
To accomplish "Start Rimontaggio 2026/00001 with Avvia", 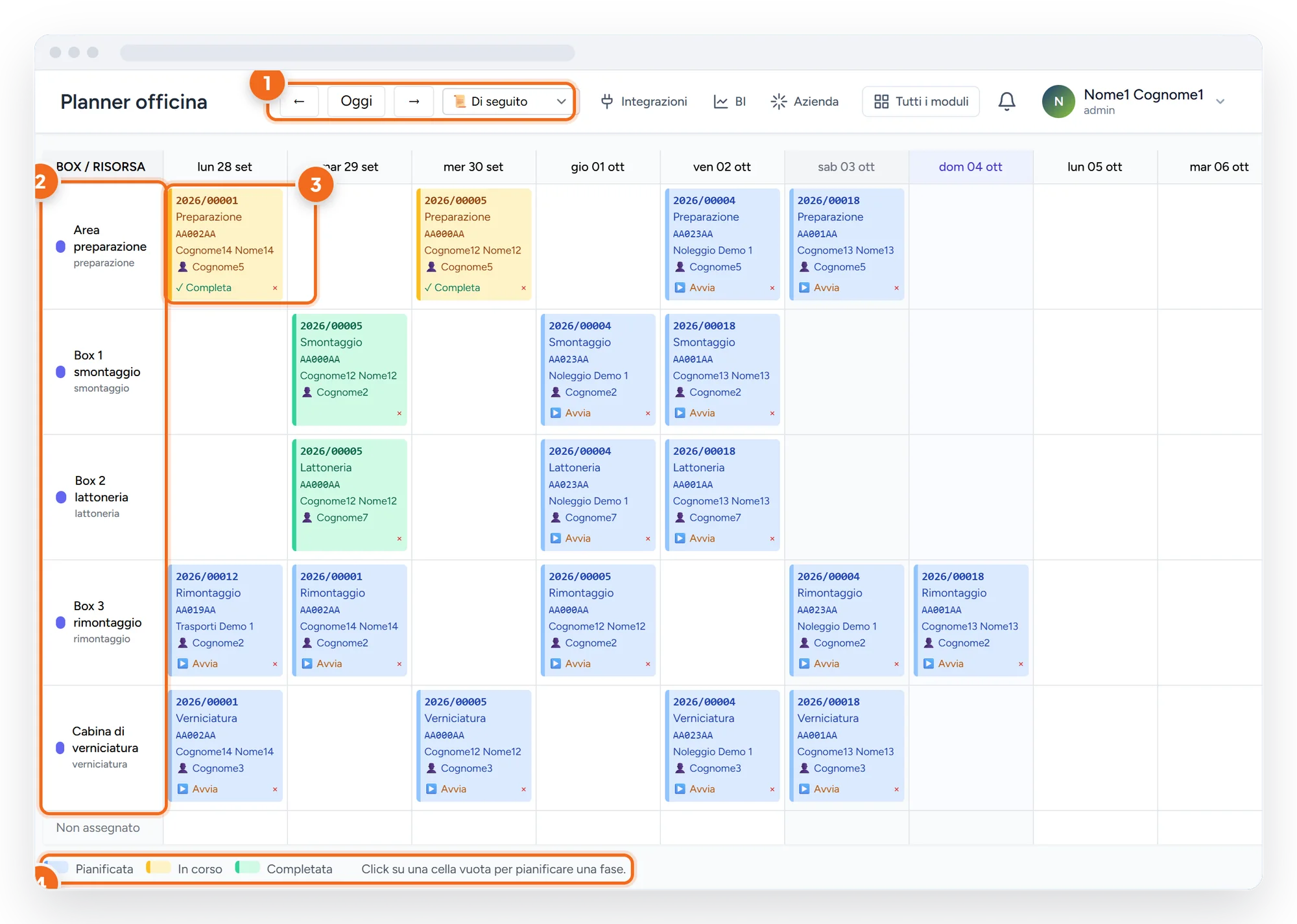I will tap(322, 664).
